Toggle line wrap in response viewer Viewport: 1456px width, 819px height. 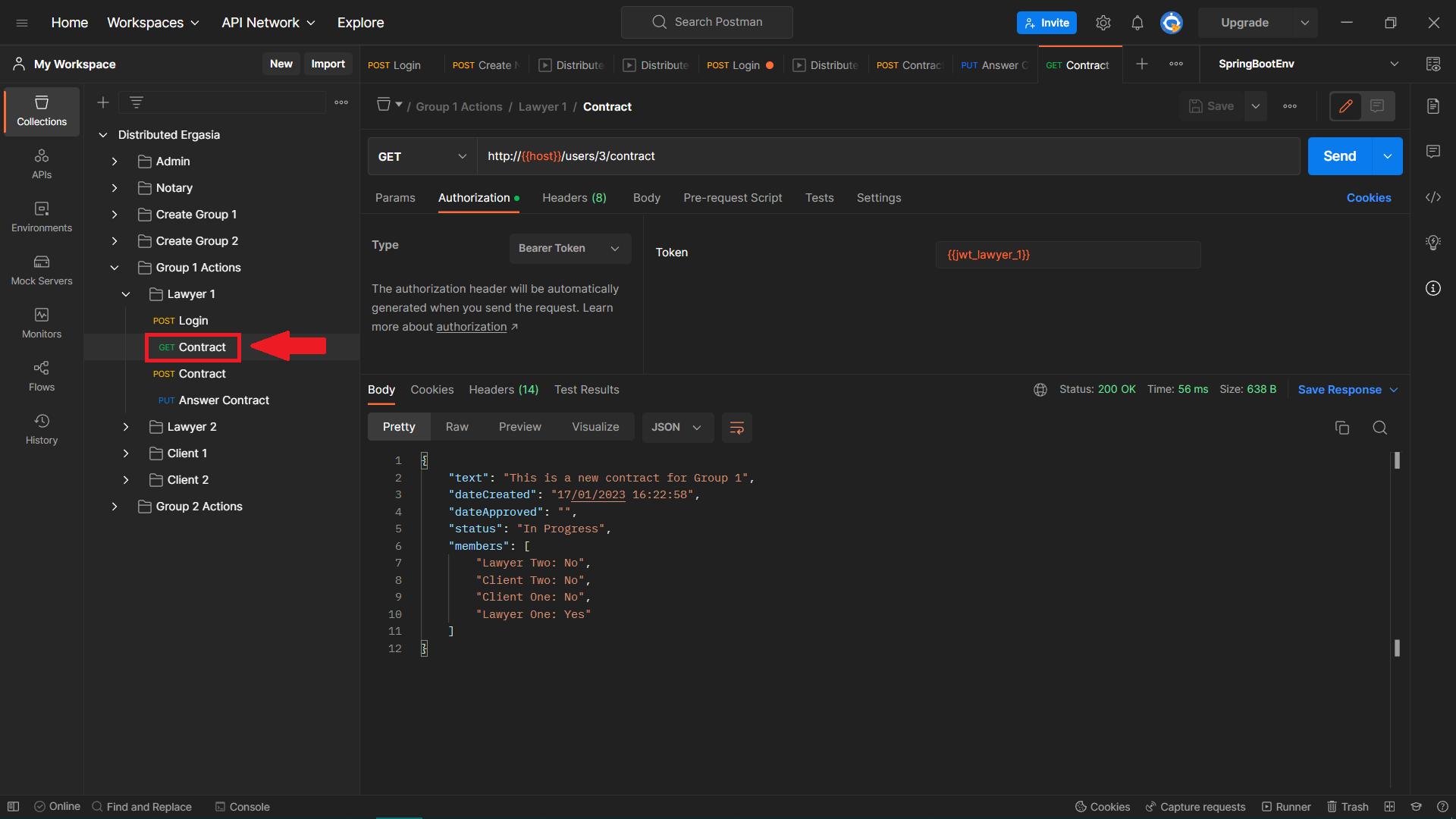tap(737, 428)
